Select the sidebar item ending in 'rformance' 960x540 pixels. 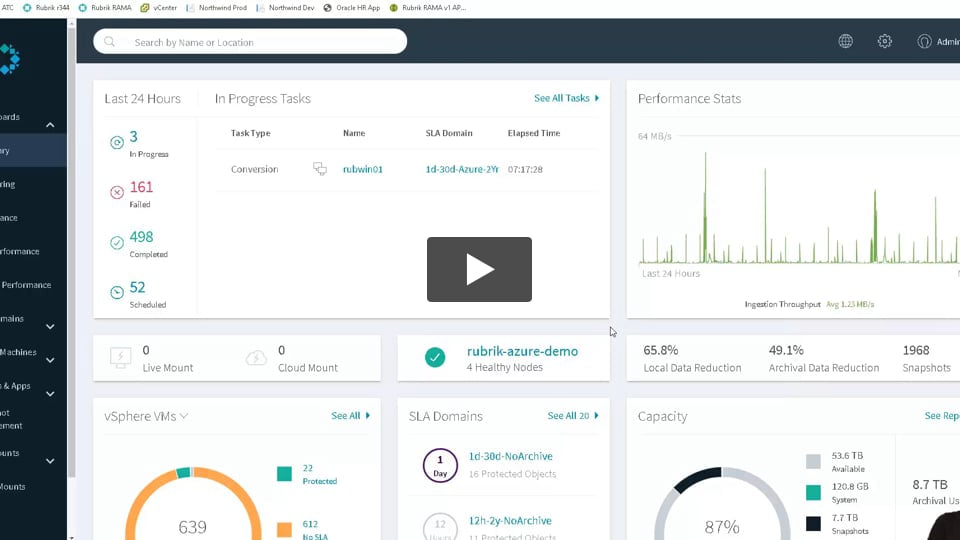(20, 251)
